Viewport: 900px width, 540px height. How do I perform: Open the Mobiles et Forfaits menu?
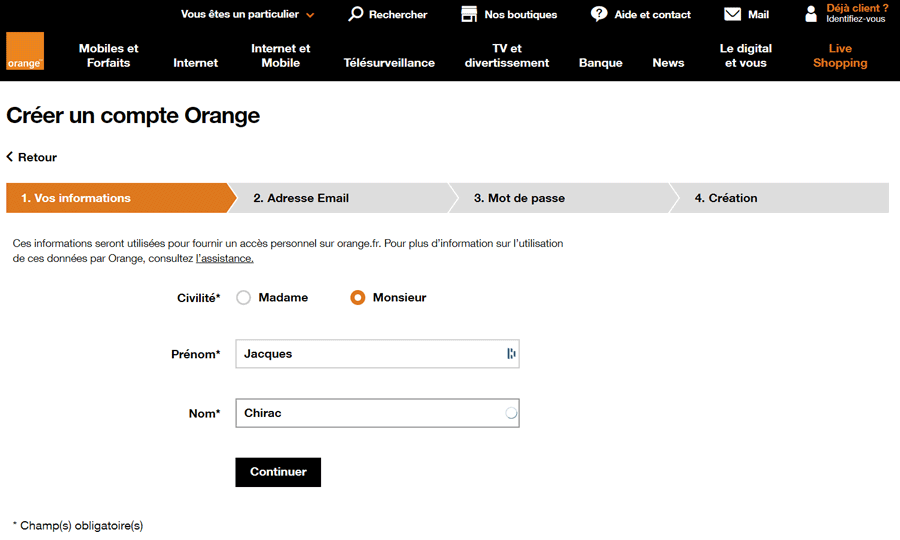108,56
